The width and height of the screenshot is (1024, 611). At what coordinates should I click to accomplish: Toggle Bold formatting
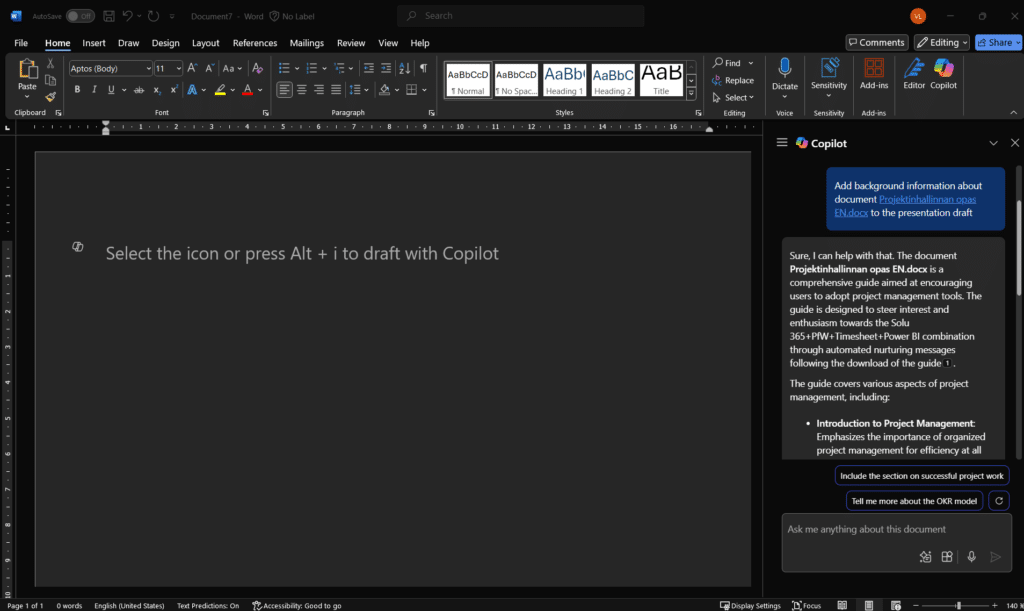point(77,89)
